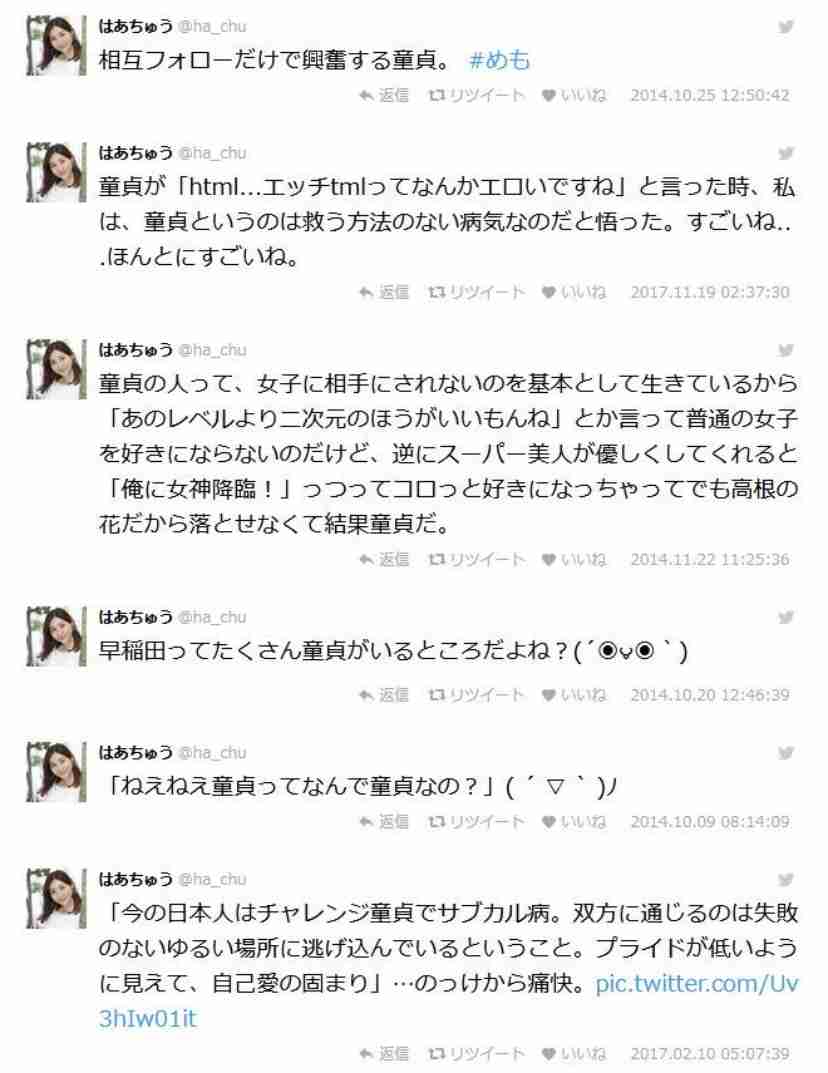Open the pic.twitter.com image link
The image size is (828, 1073).
pyautogui.click(x=448, y=1000)
